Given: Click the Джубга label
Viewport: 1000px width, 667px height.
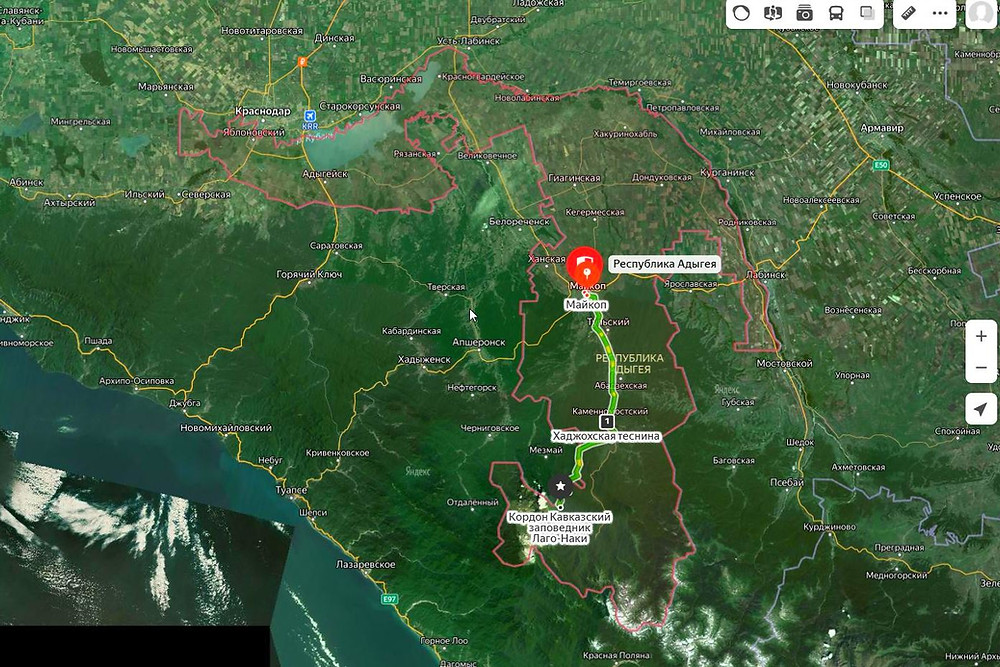Looking at the screenshot, I should click(185, 403).
